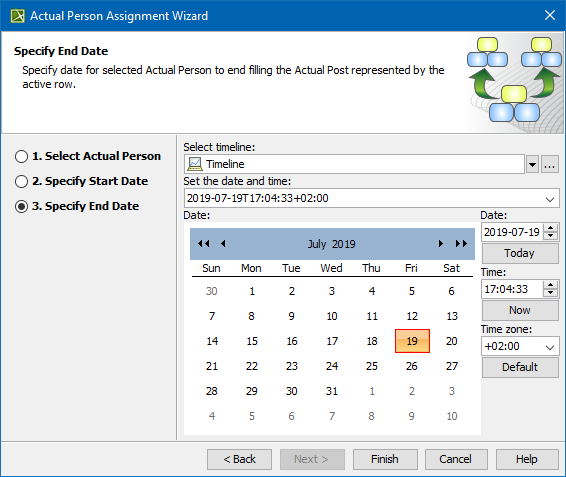The image size is (566, 477).
Task: Open the timeline browse ellipsis button
Action: coord(549,165)
